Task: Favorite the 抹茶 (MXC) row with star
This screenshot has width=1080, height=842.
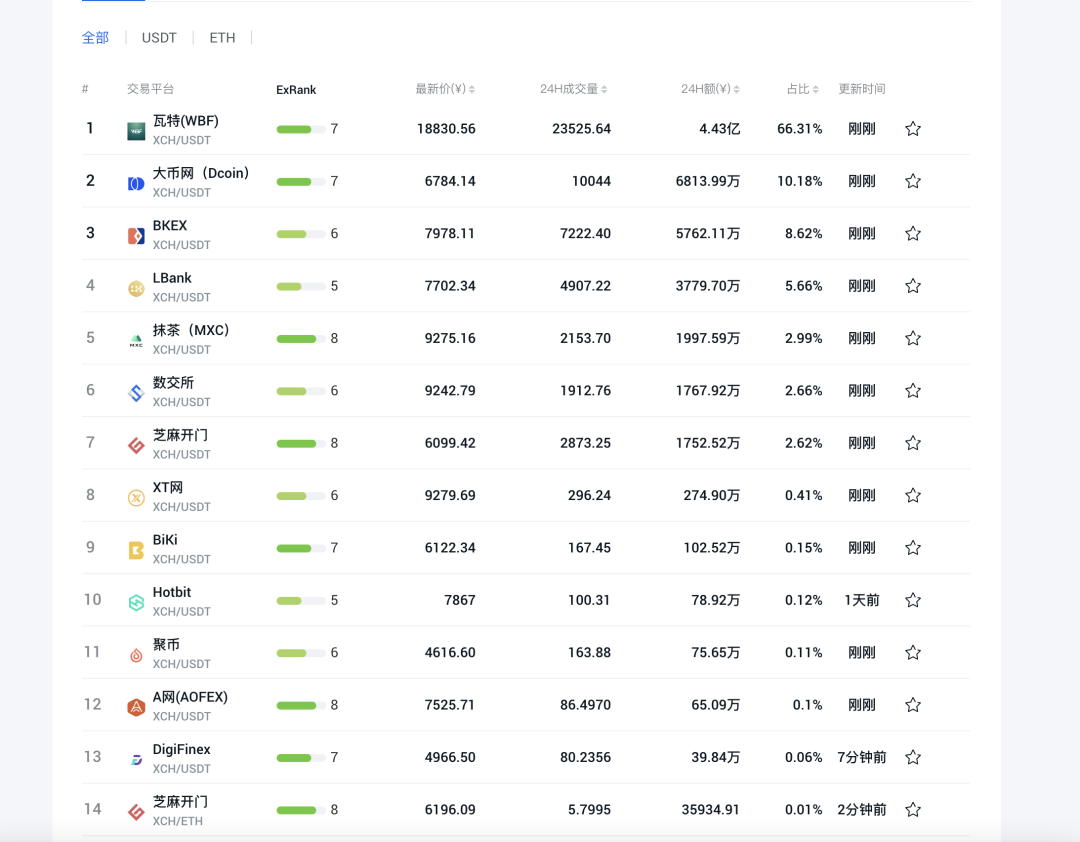Action: click(913, 338)
